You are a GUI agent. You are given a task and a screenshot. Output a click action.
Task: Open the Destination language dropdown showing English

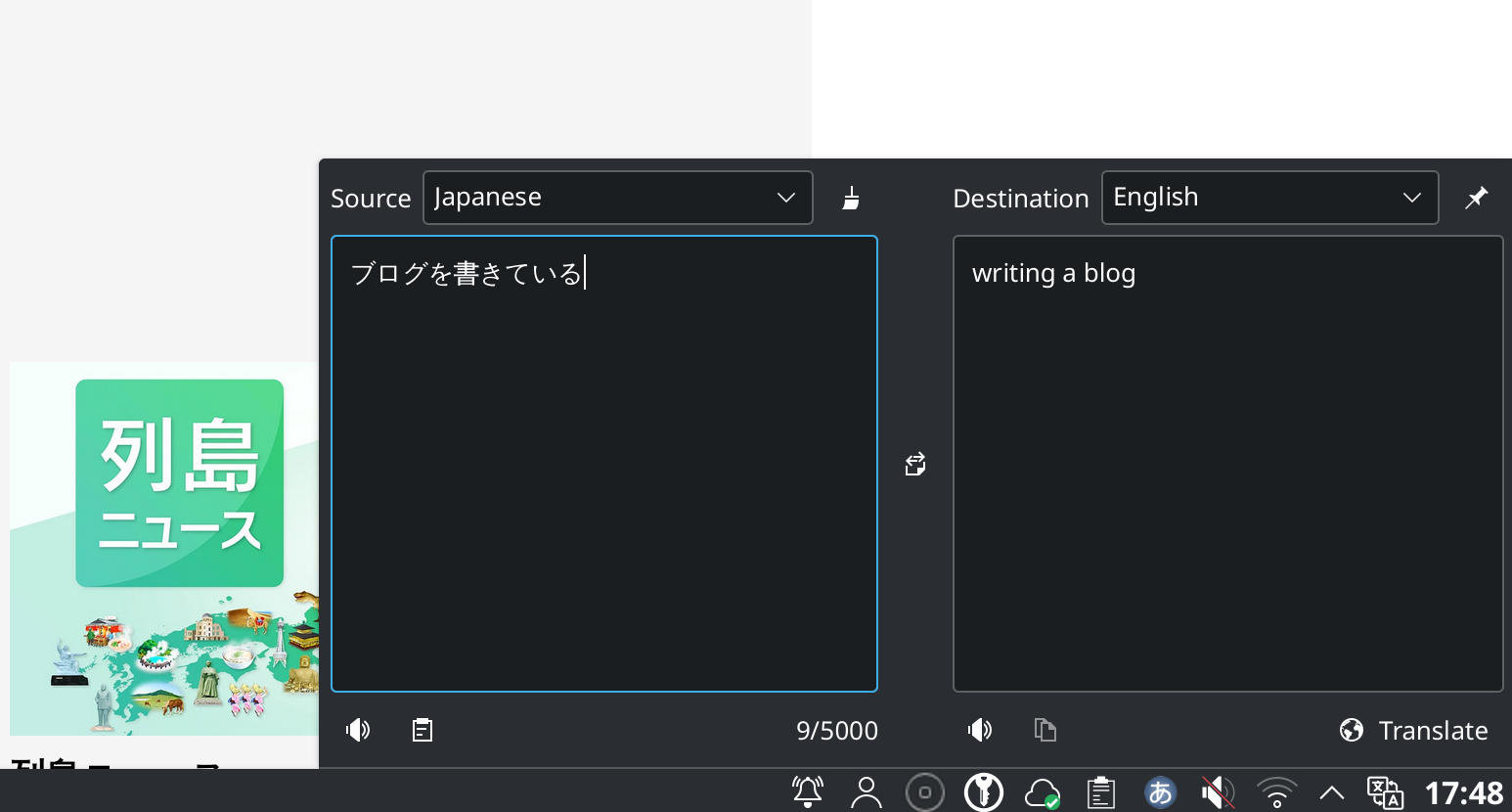click(1269, 198)
